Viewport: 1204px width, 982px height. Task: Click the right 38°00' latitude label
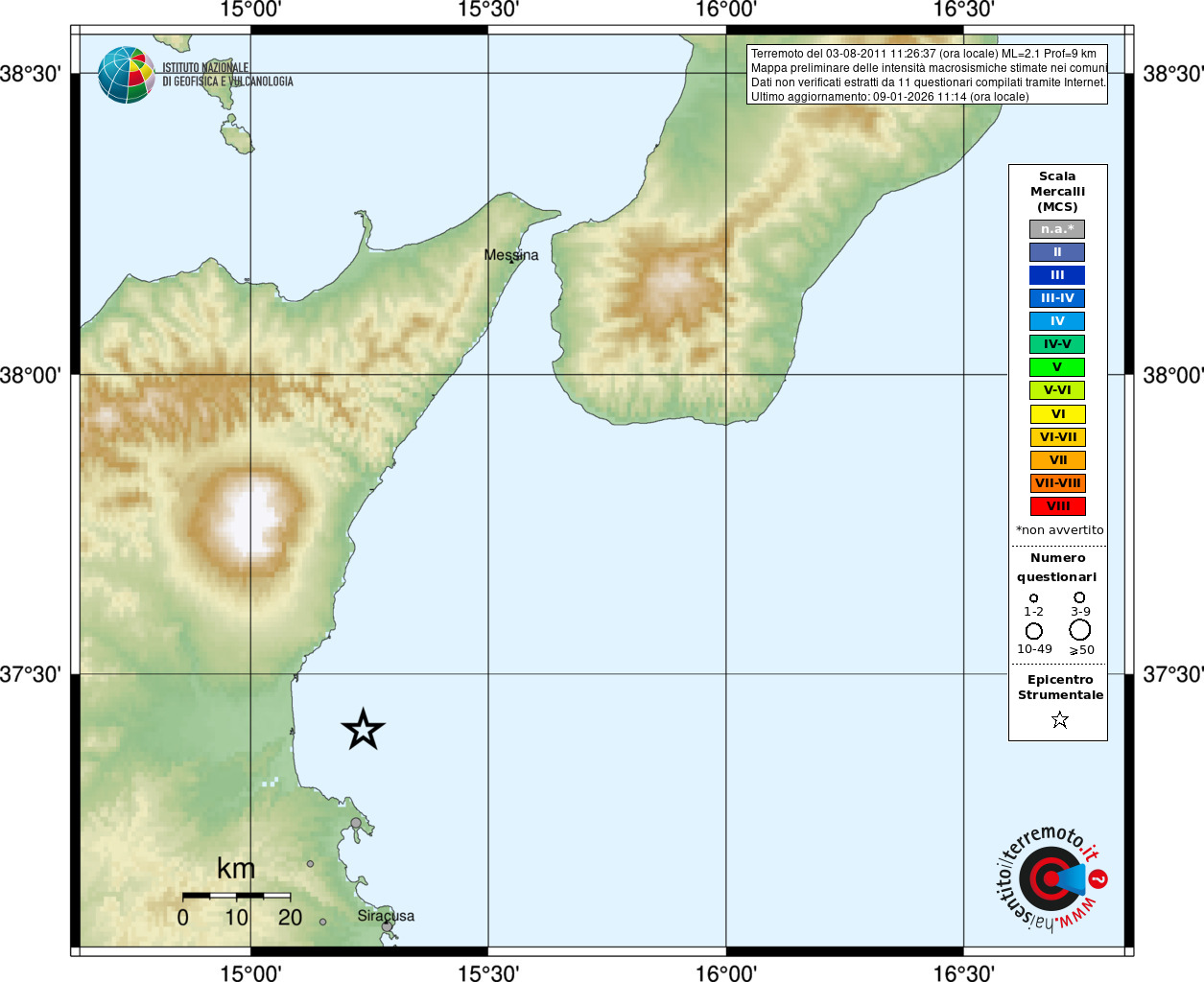(x=1172, y=375)
